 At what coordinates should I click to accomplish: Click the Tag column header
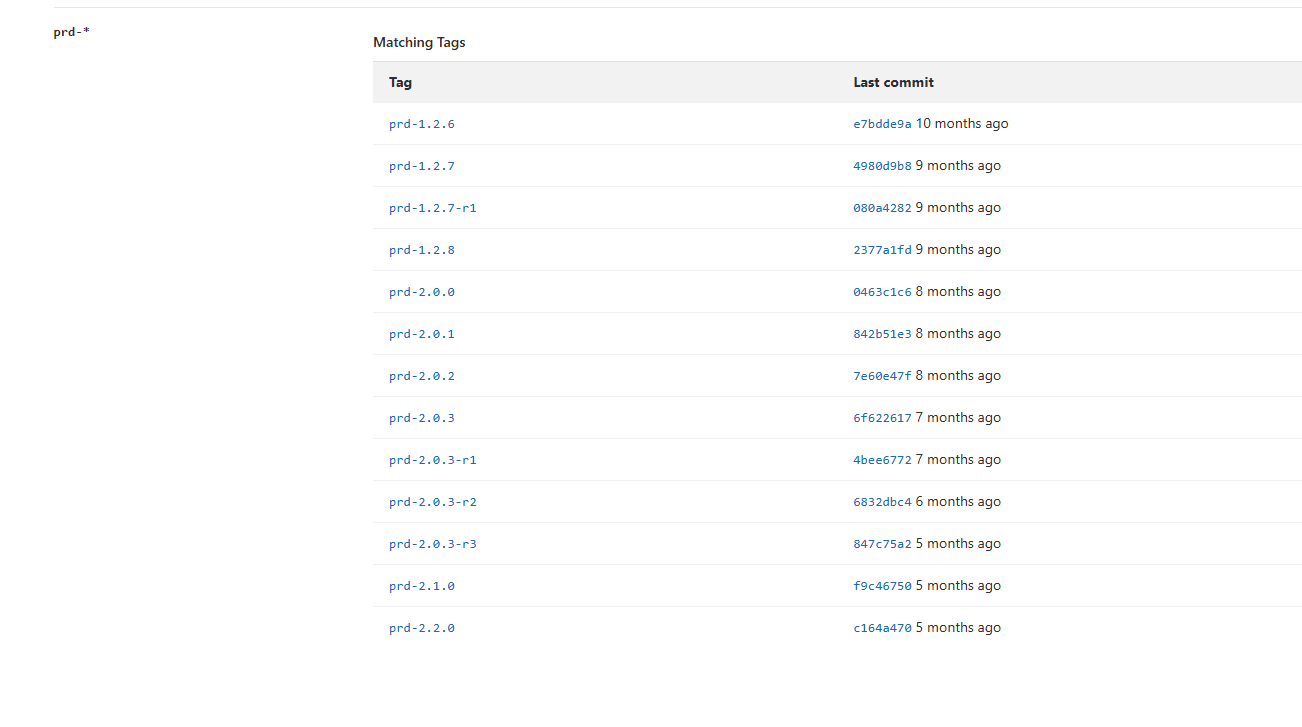[400, 82]
